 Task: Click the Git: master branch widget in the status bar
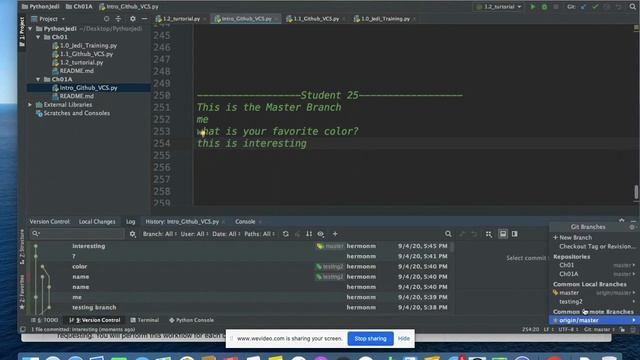click(x=600, y=329)
